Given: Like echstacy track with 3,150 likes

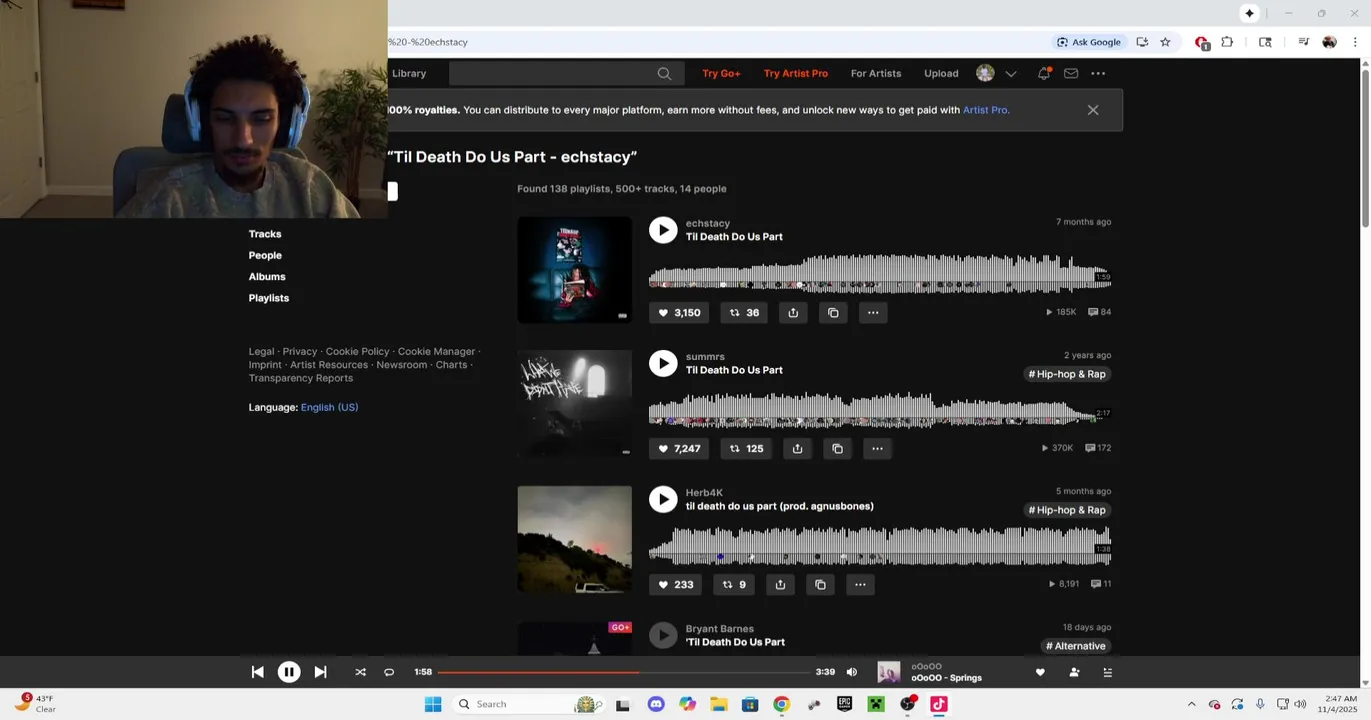Looking at the screenshot, I should (x=679, y=313).
